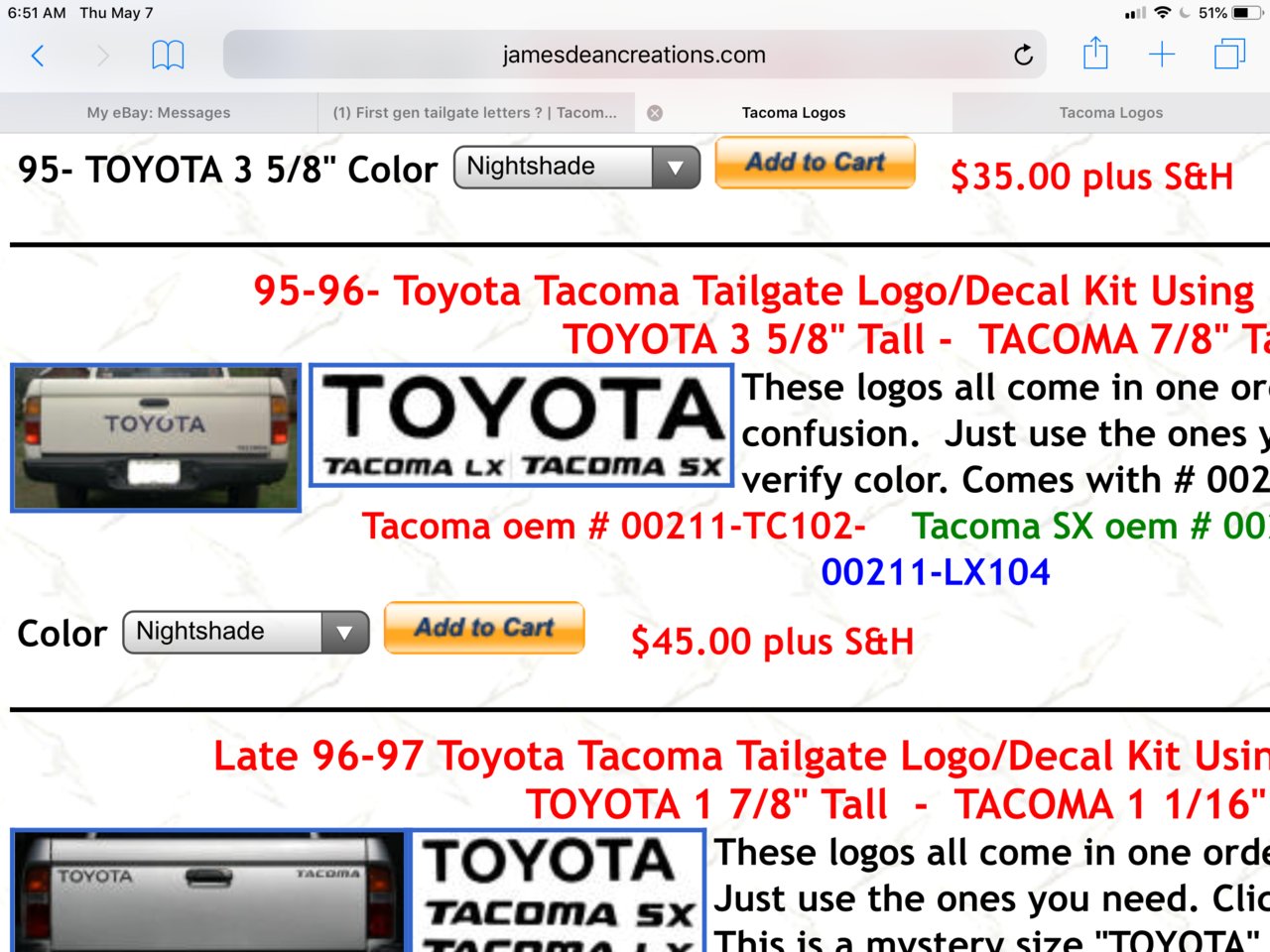Tap the Safari back arrow
The height and width of the screenshot is (952, 1270).
pyautogui.click(x=38, y=56)
